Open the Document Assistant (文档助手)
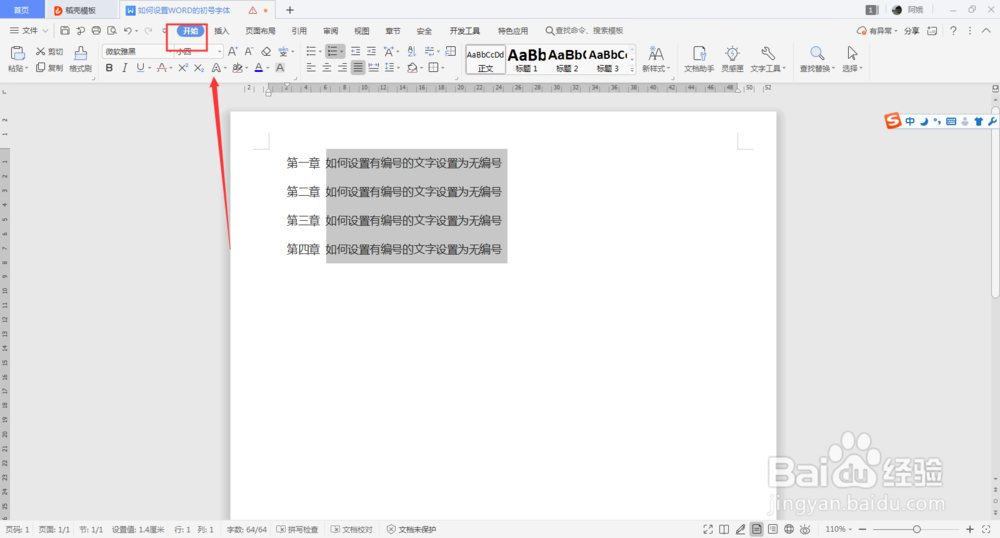1000x538 pixels. click(699, 59)
